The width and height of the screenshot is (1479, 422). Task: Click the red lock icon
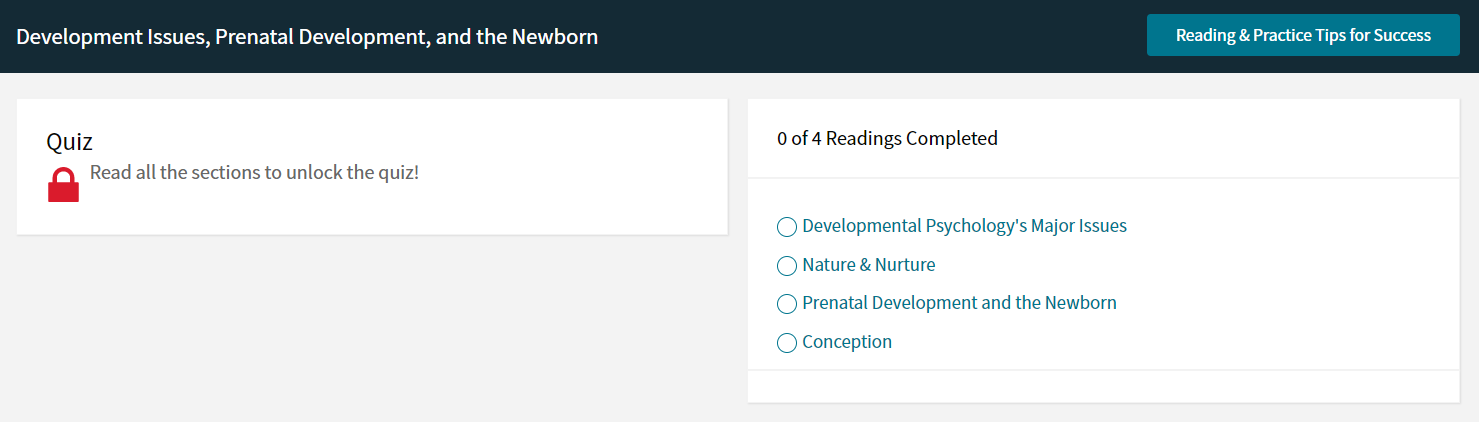pyautogui.click(x=63, y=185)
